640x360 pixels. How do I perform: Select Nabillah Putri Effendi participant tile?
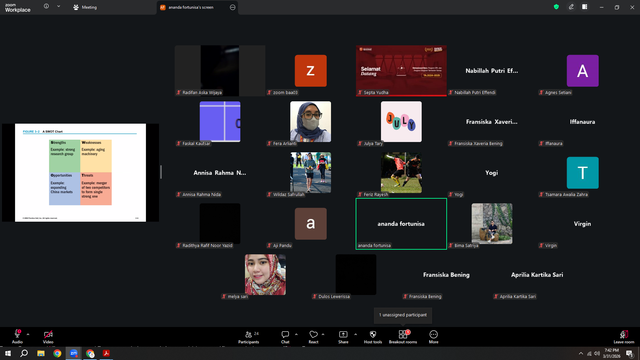click(x=492, y=71)
